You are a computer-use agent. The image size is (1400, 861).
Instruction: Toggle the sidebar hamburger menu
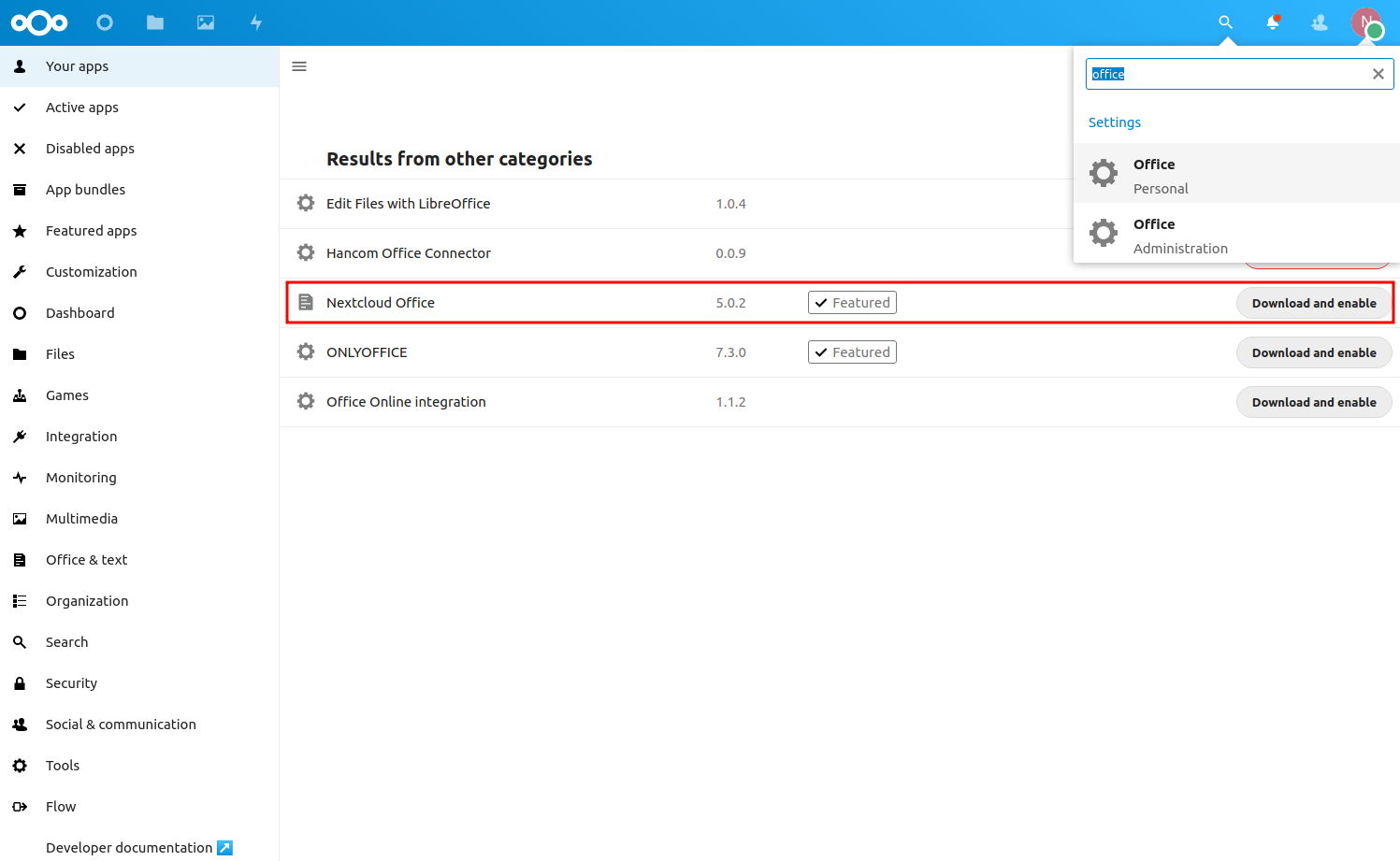(299, 66)
